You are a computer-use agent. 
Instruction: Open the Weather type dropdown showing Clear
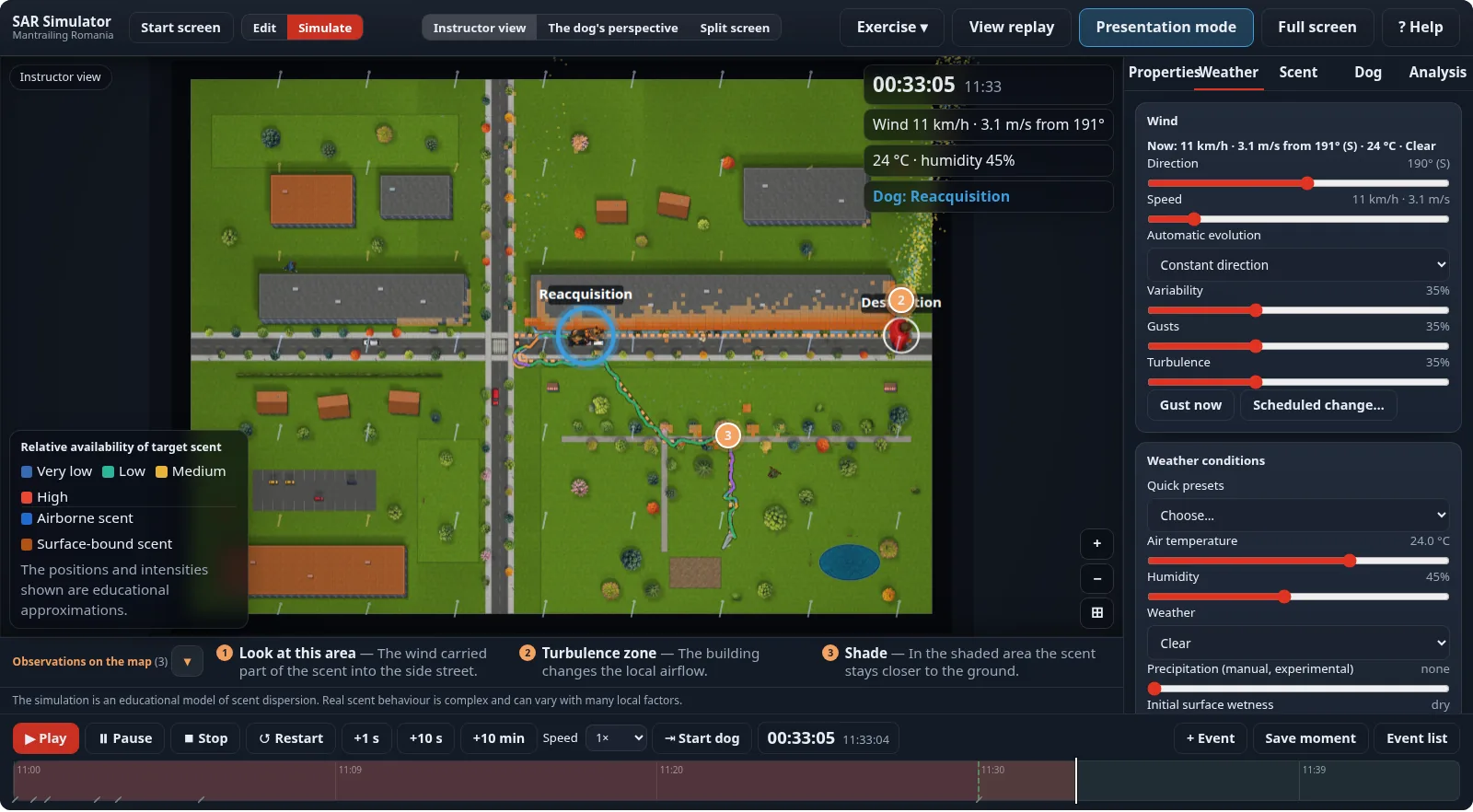pos(1298,644)
